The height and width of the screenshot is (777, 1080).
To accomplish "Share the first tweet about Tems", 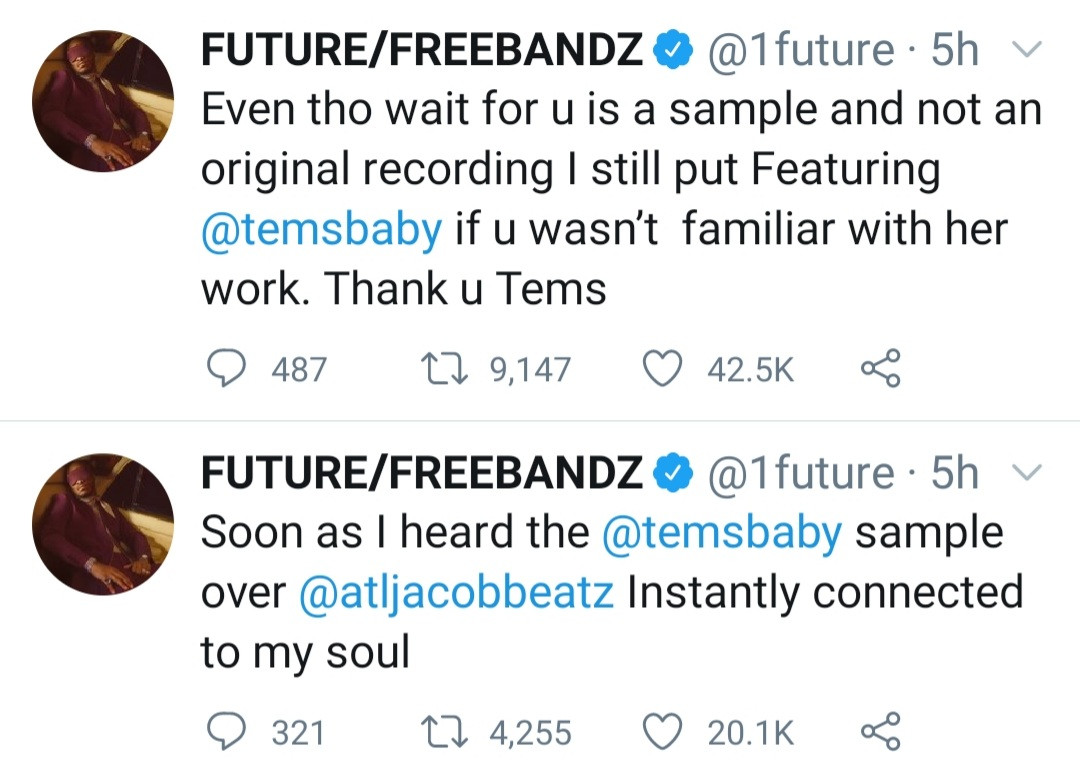I will [x=881, y=370].
